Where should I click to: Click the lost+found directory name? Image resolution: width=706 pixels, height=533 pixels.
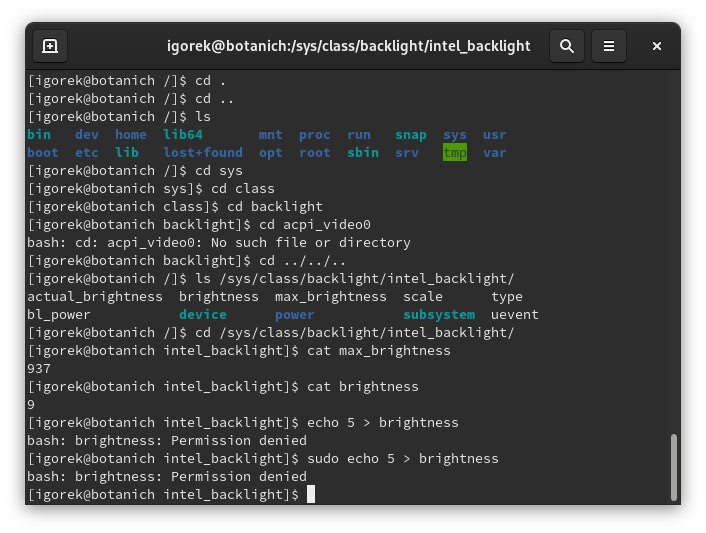(x=203, y=153)
